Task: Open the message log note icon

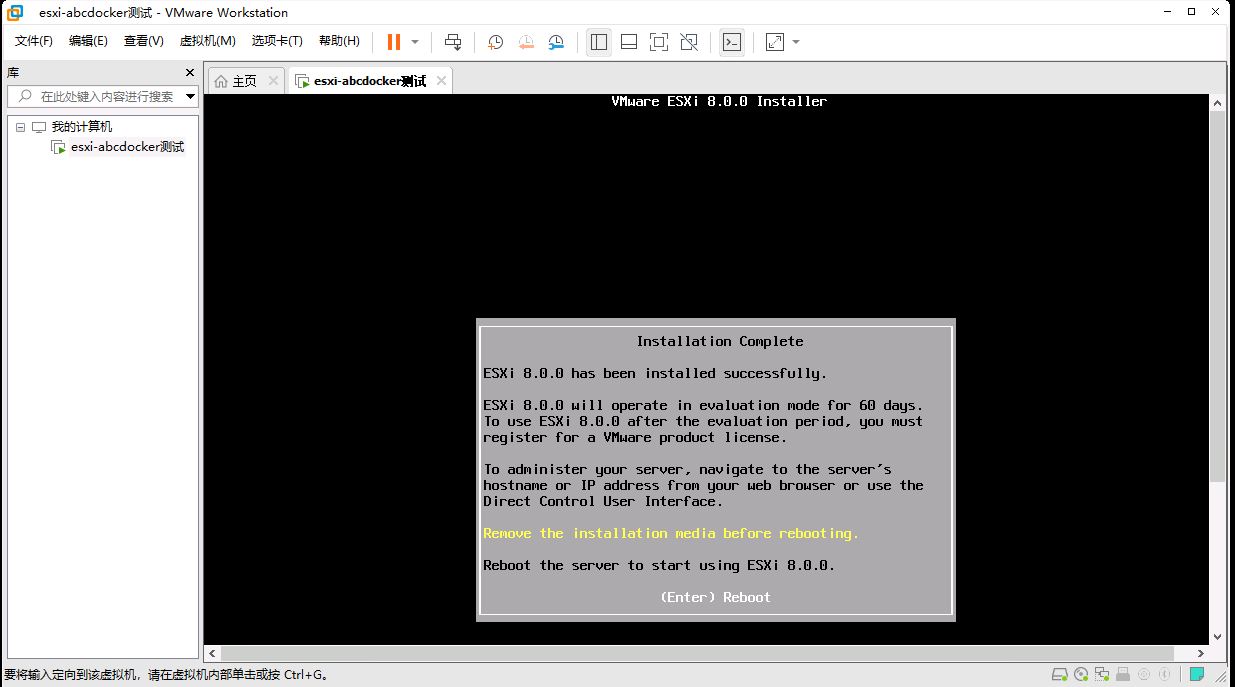Action: click(1196, 675)
